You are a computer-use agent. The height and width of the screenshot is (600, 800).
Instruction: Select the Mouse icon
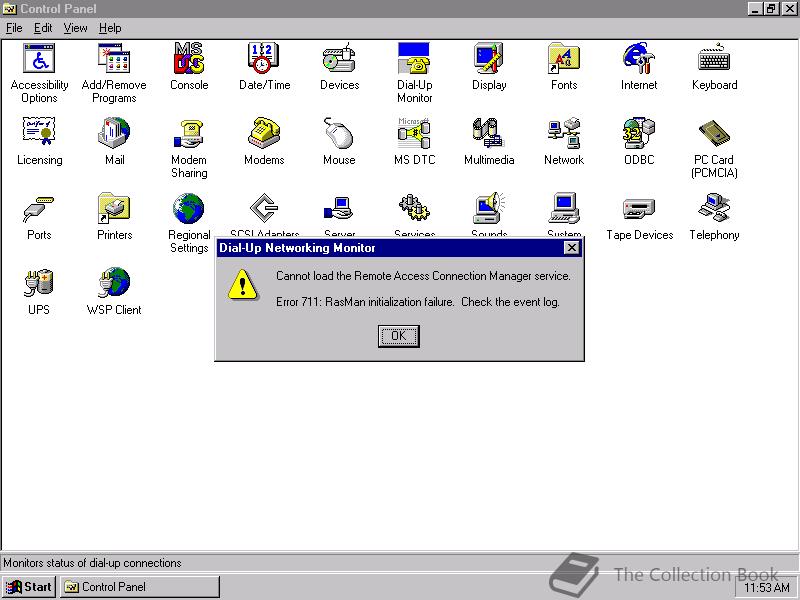pos(339,133)
